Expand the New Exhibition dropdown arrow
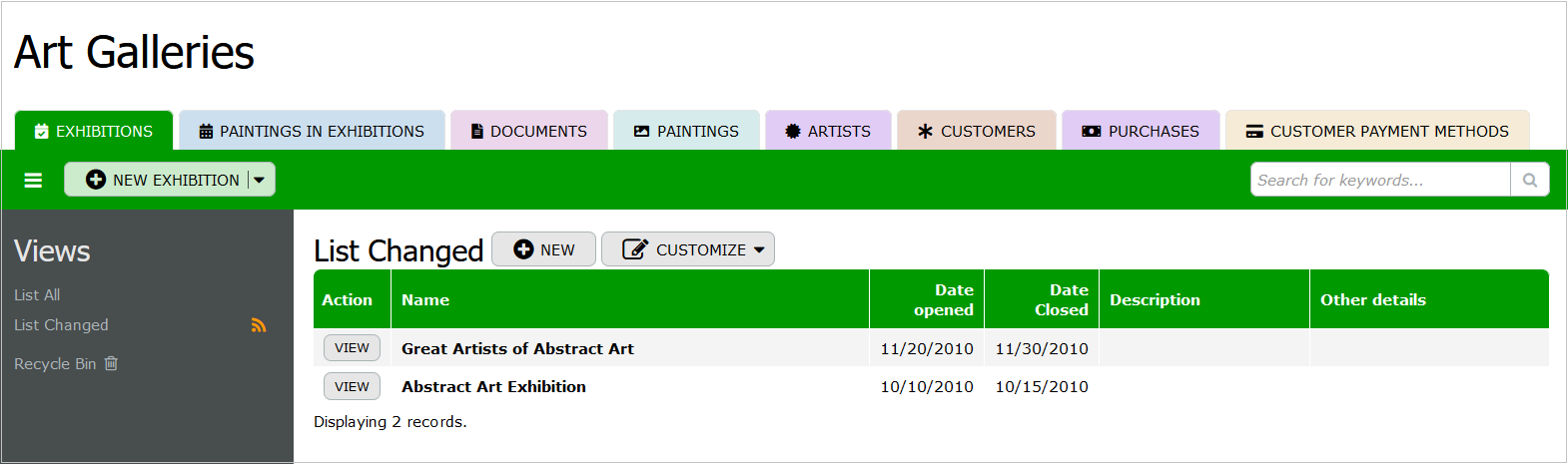The image size is (1568, 464). pos(260,181)
